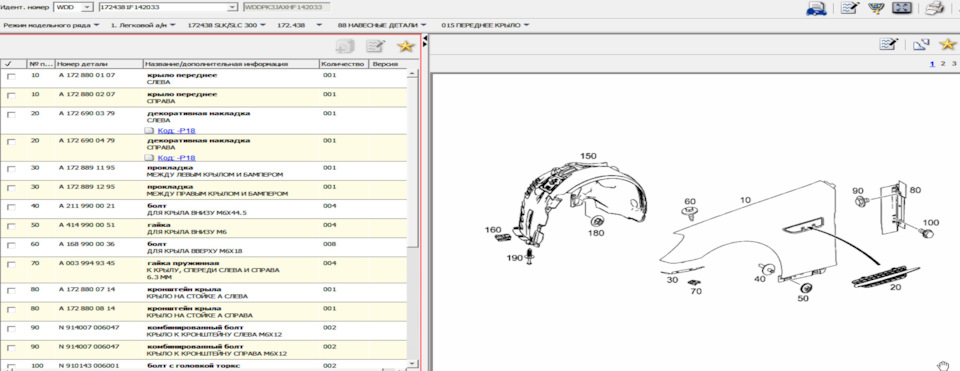The height and width of the screenshot is (371, 960).
Task: Go to diagram page 2
Action: pyautogui.click(x=943, y=64)
